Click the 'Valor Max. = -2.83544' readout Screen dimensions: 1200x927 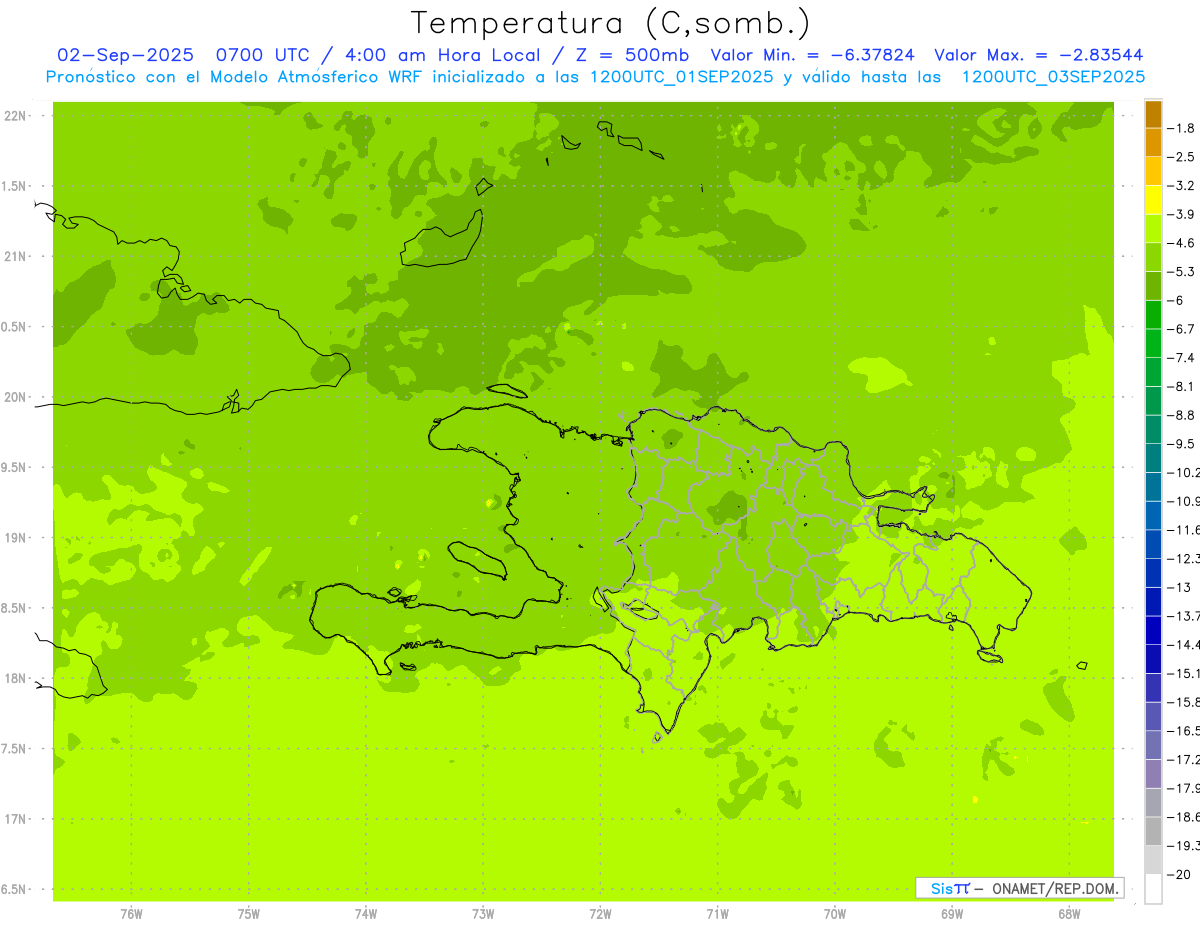[1038, 55]
